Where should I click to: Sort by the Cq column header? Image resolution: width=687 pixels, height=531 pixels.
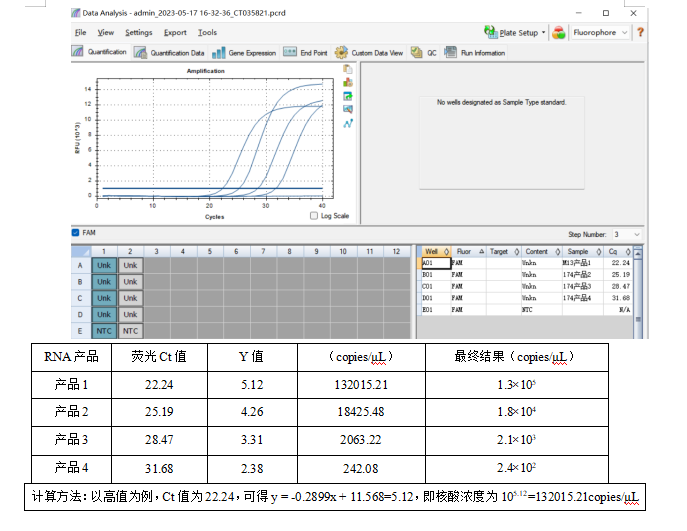(x=618, y=251)
